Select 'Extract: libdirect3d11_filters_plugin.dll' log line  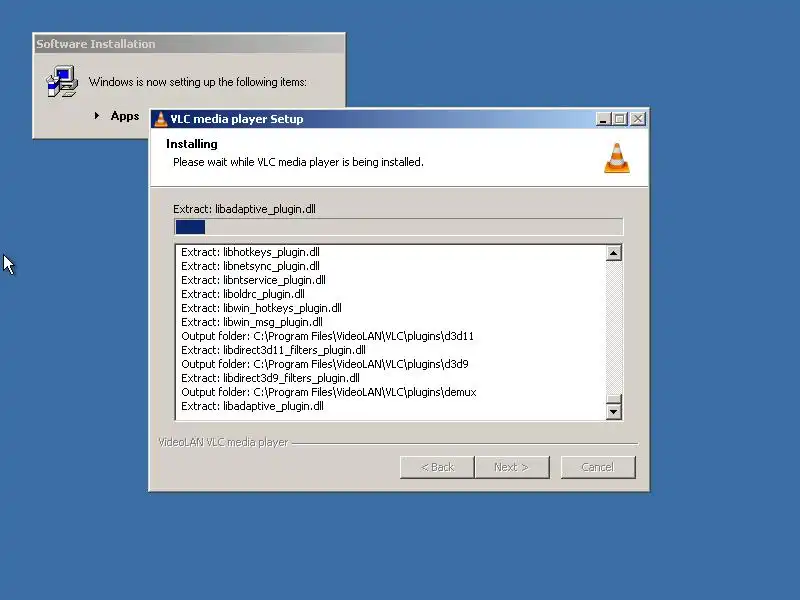(x=273, y=350)
